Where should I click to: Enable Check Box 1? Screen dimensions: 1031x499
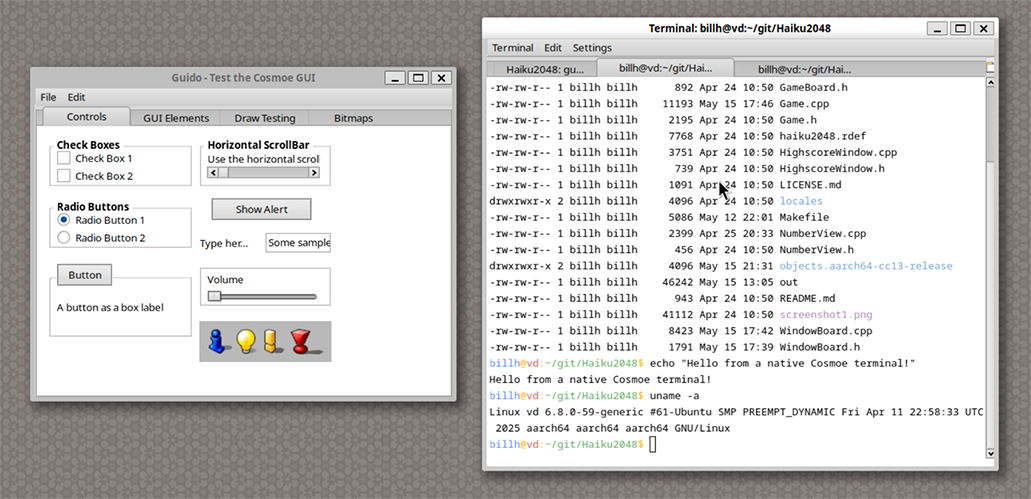(64, 158)
